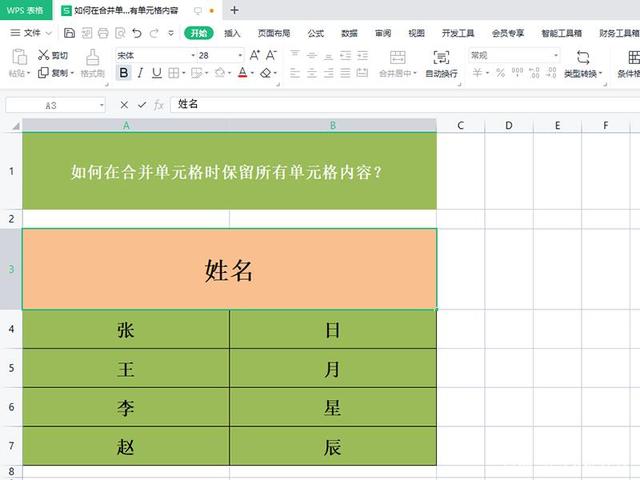
Task: Switch to the 数据 (Data) tab
Action: pos(349,33)
